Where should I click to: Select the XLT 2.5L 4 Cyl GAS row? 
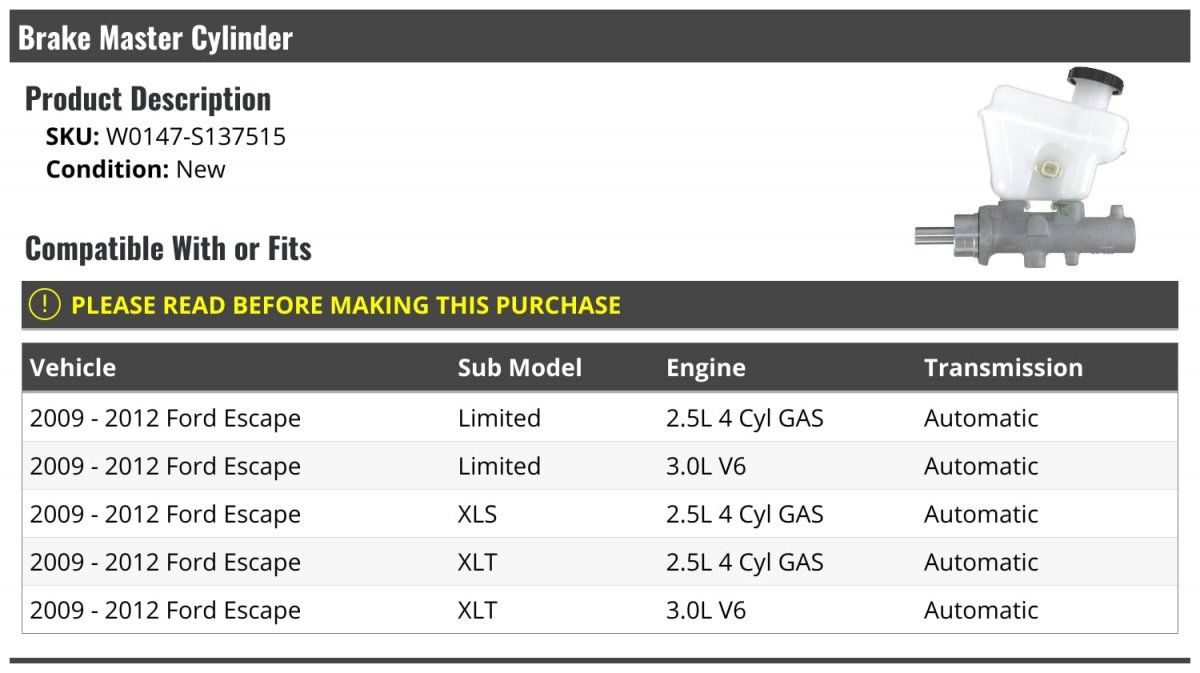[x=600, y=562]
